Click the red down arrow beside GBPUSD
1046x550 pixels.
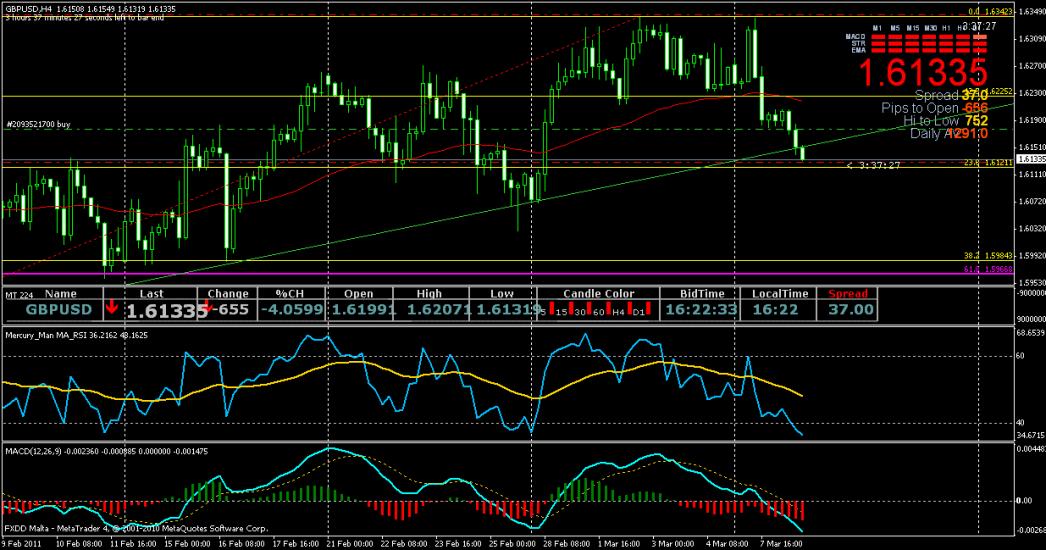click(x=112, y=308)
